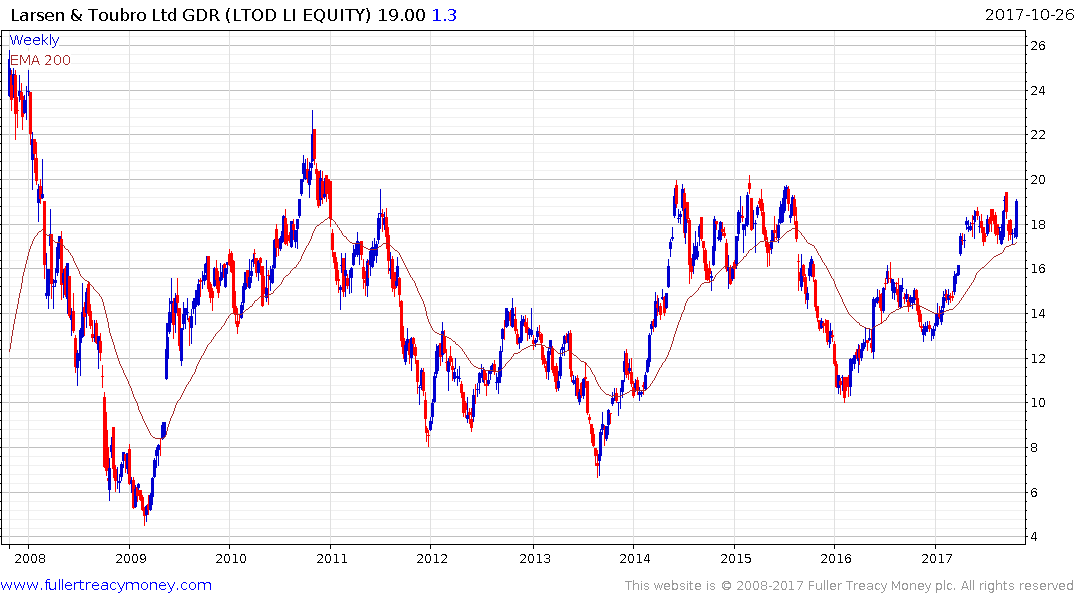Click the 2009 x-axis year label

point(130,558)
